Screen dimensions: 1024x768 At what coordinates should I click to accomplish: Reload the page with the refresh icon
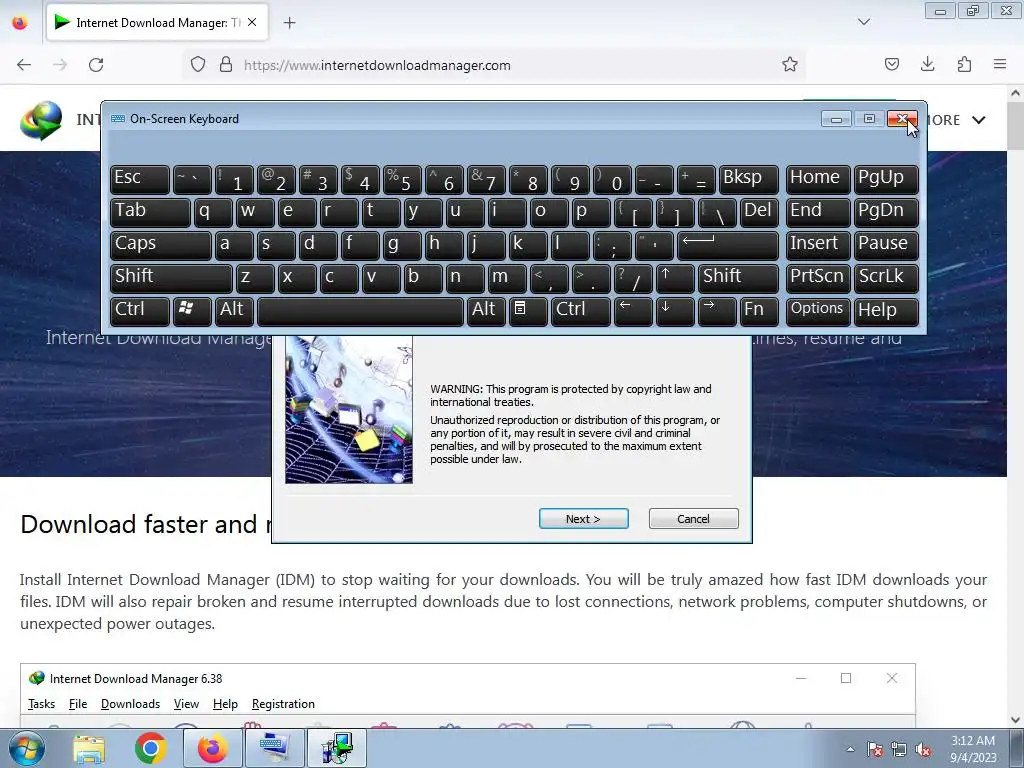(x=96, y=65)
